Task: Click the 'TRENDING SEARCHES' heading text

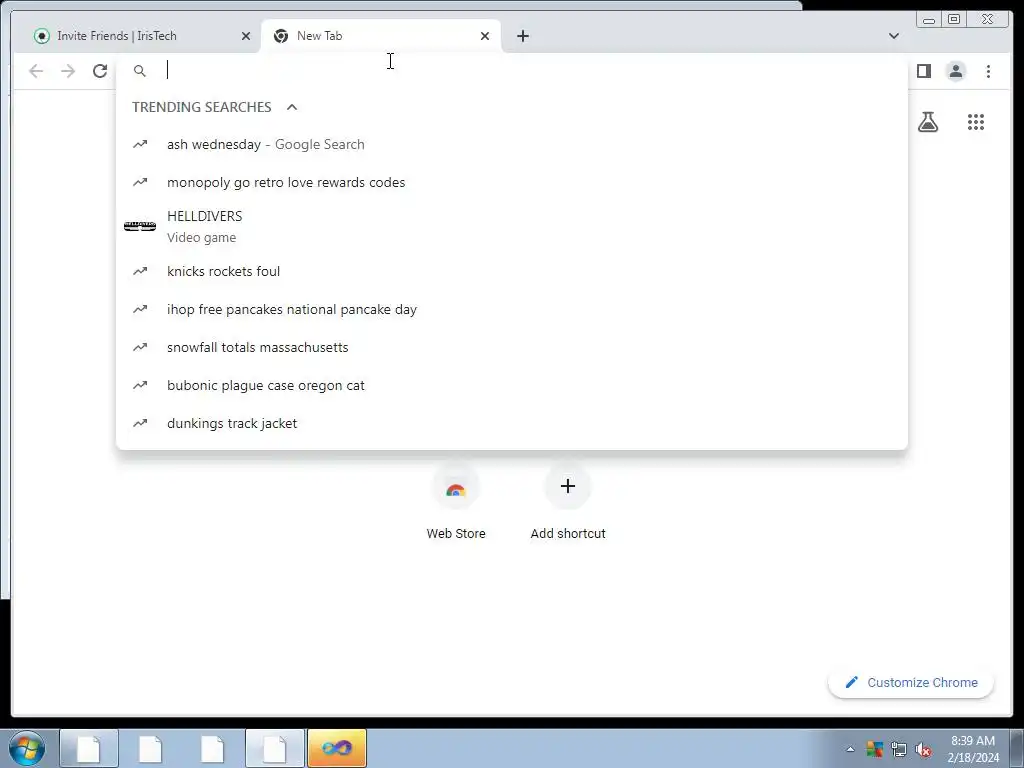Action: pyautogui.click(x=202, y=107)
